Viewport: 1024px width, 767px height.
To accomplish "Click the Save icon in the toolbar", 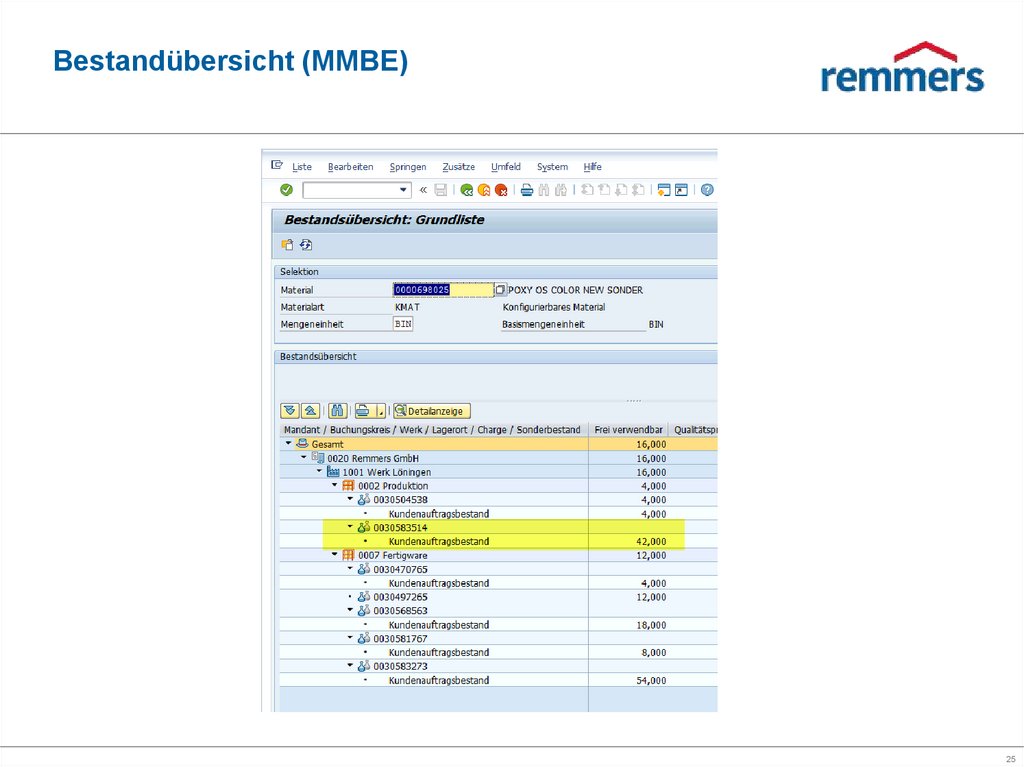I will pos(440,190).
